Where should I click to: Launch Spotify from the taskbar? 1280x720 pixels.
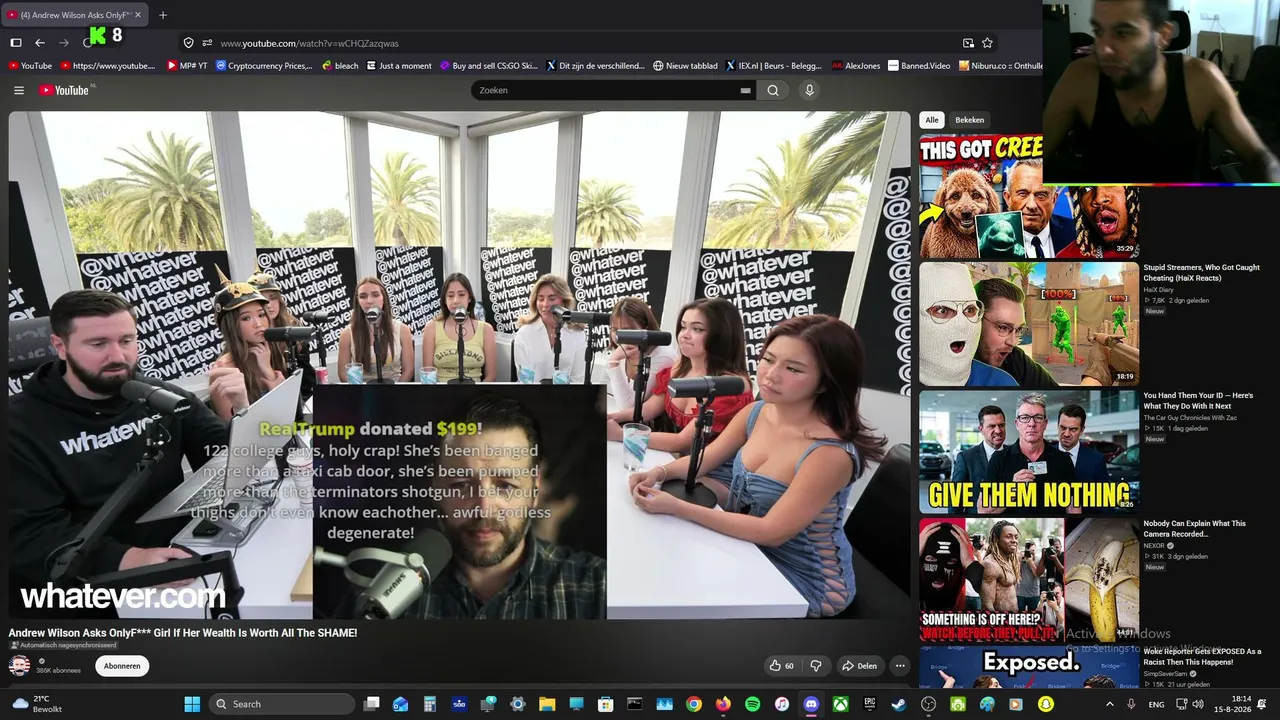(x=752, y=704)
